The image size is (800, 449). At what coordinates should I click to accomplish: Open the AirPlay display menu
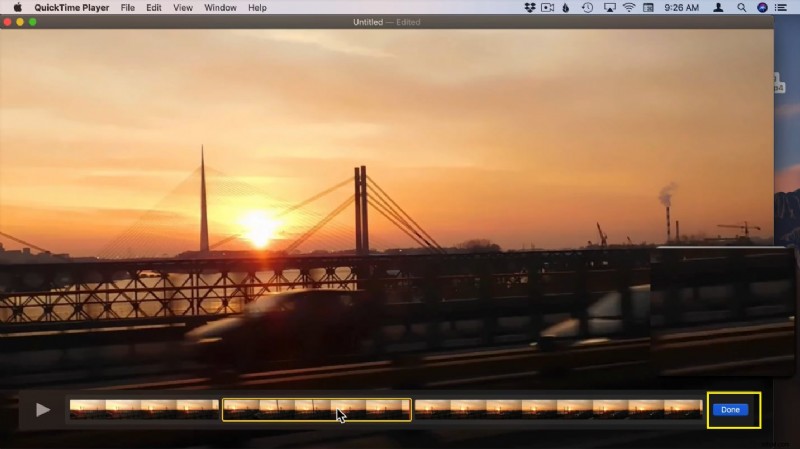coord(608,7)
